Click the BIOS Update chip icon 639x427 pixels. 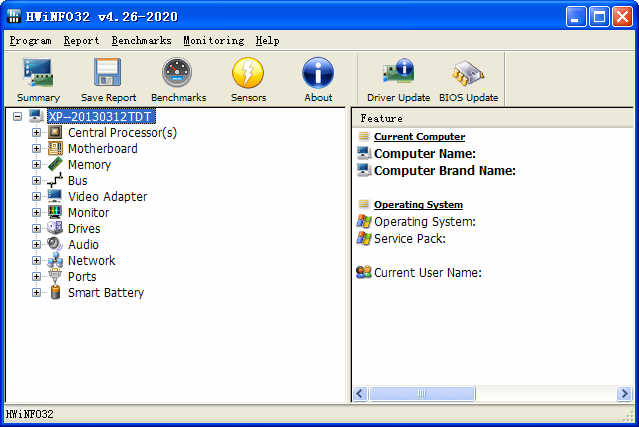click(468, 72)
